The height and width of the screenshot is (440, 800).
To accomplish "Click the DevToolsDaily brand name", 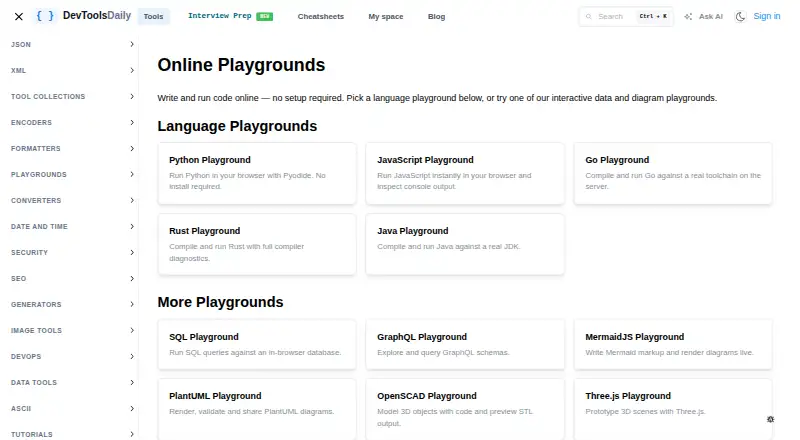I will (97, 16).
